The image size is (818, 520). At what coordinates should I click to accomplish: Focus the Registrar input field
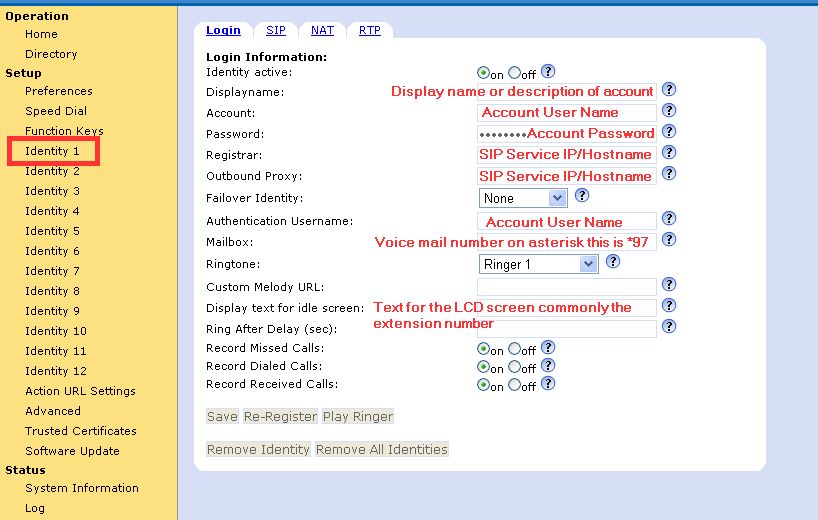[x=567, y=155]
